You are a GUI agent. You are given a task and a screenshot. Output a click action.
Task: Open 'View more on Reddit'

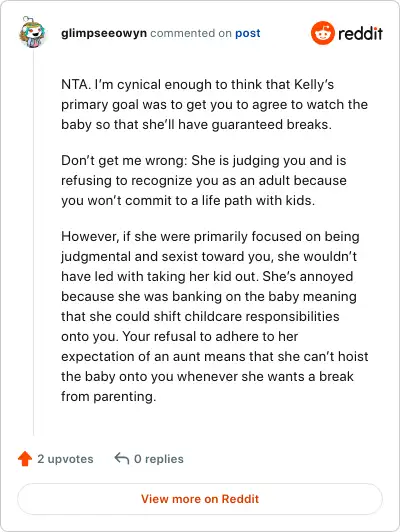tap(200, 499)
